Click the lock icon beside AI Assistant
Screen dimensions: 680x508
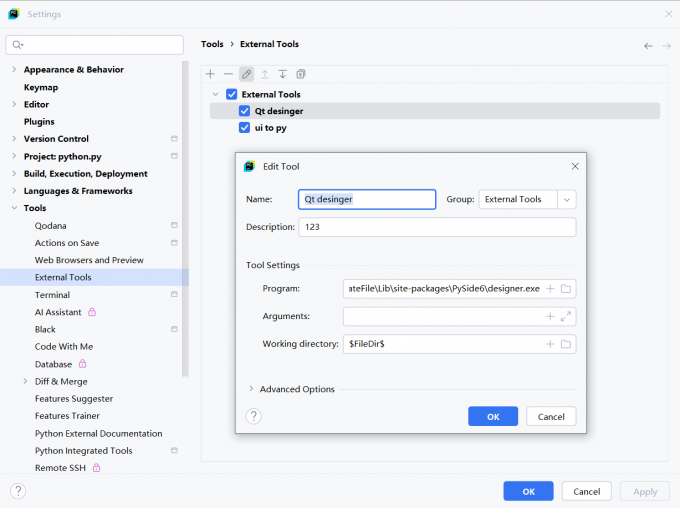click(92, 312)
